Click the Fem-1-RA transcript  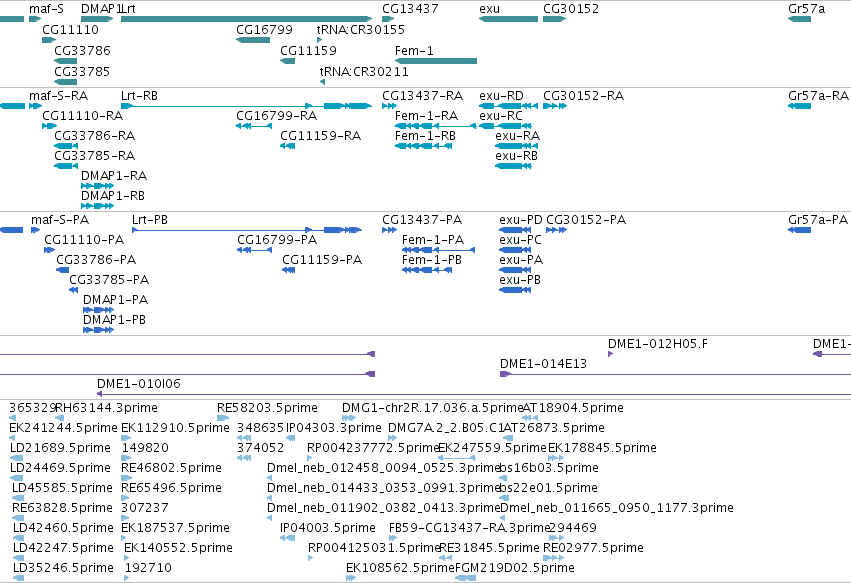click(x=436, y=126)
